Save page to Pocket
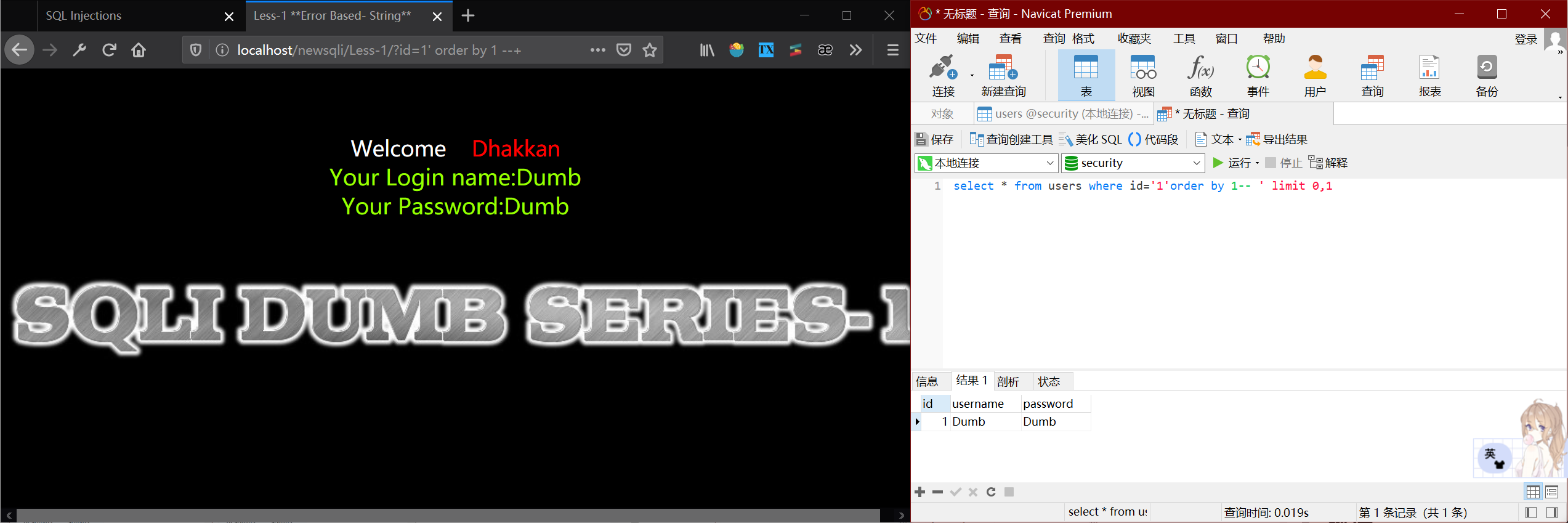The image size is (1568, 523). pos(624,50)
